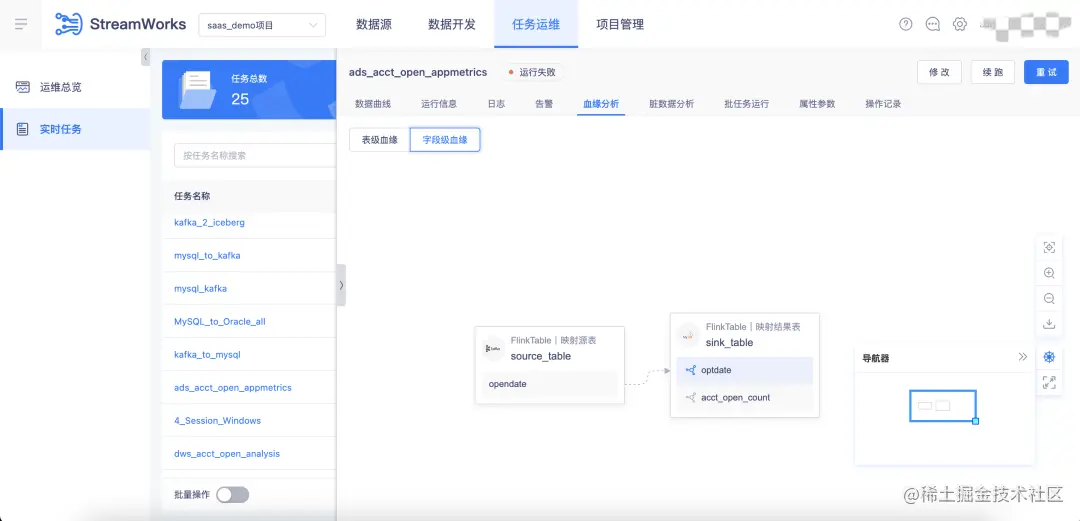Switch to the 日志 tab
This screenshot has height=521, width=1080.
click(496, 104)
